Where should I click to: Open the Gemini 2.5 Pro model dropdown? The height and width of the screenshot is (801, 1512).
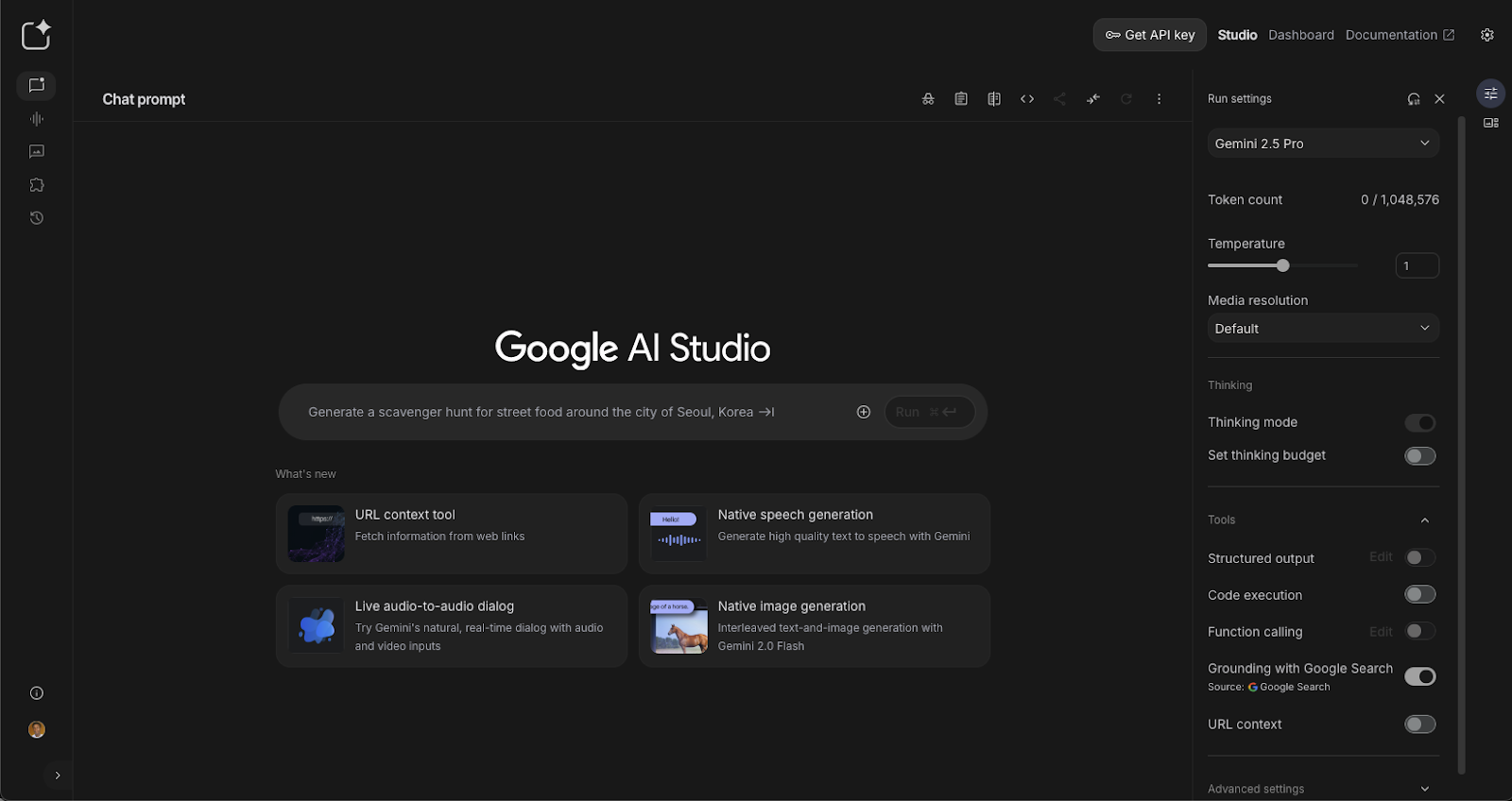[1323, 144]
